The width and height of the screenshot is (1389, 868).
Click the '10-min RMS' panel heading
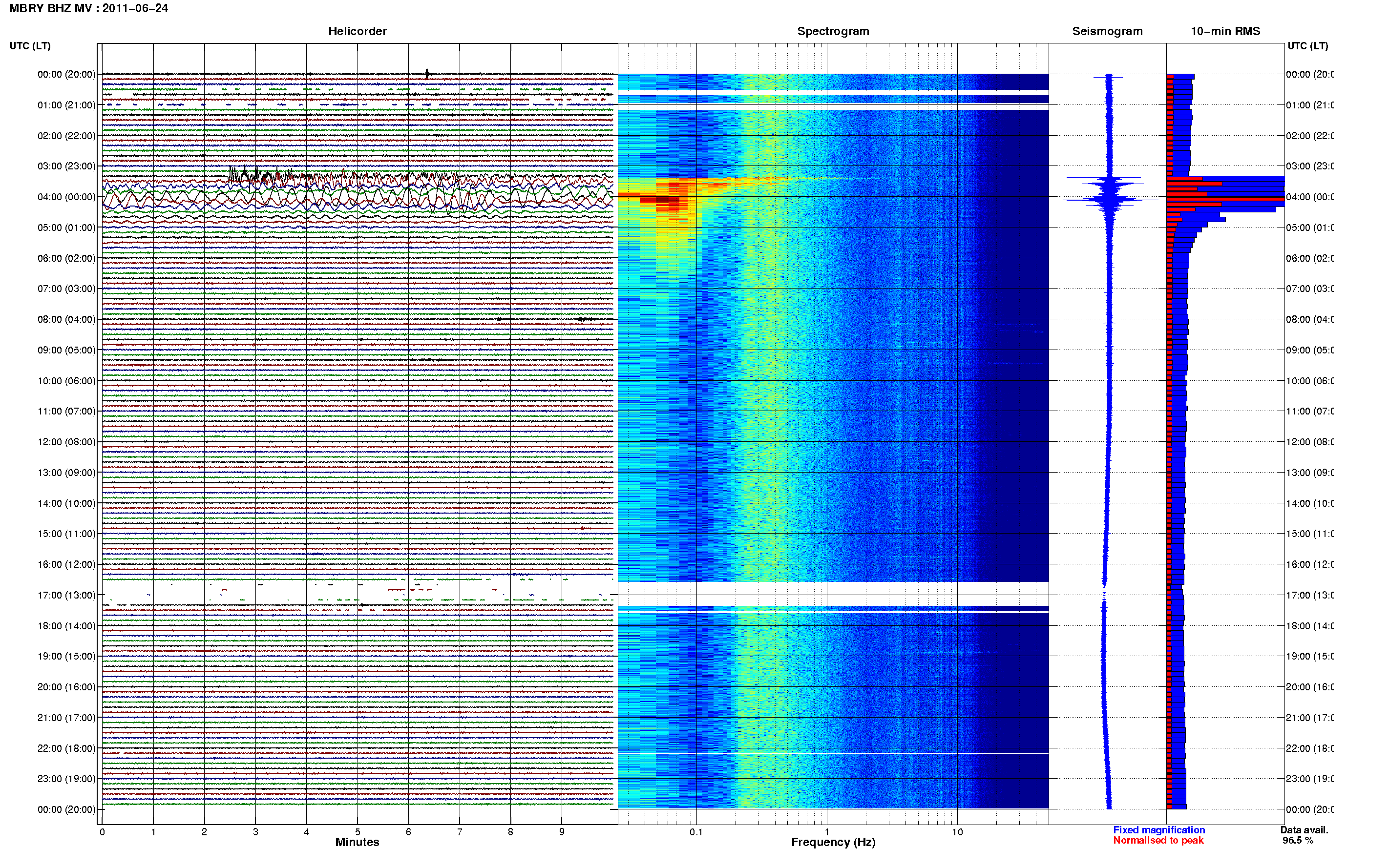tap(1225, 31)
